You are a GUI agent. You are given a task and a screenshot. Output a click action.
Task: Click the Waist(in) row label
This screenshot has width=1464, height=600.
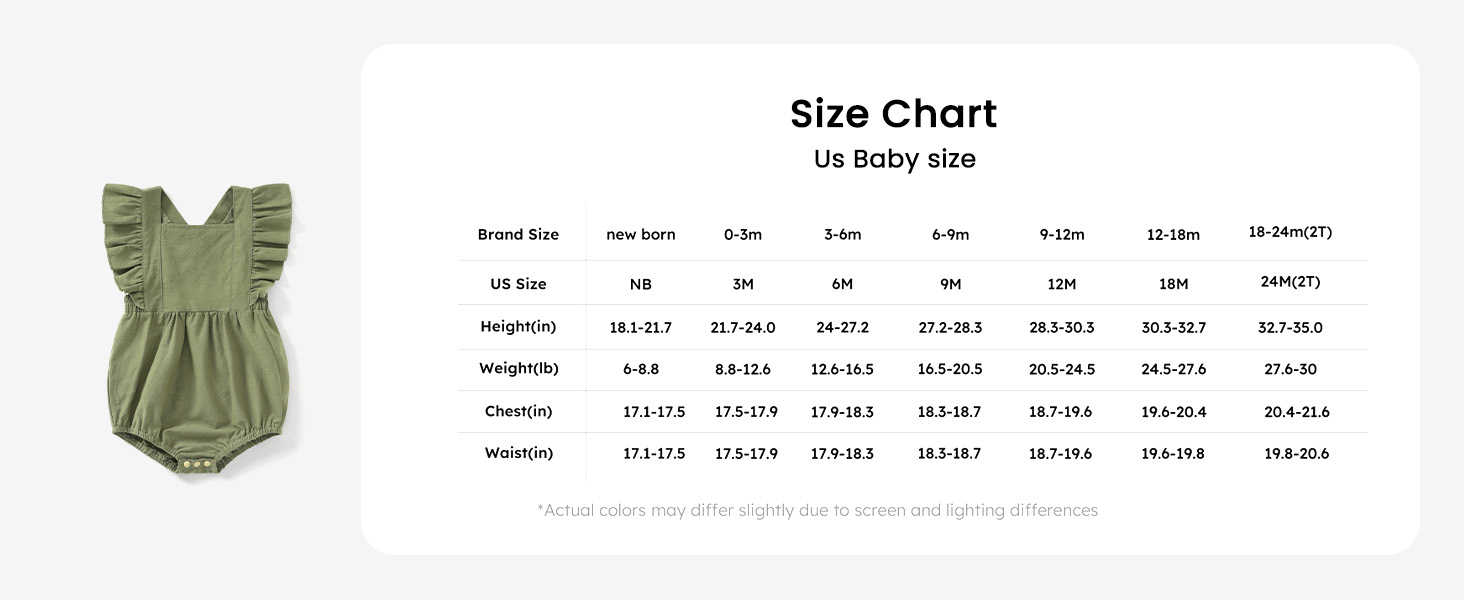pyautogui.click(x=518, y=453)
